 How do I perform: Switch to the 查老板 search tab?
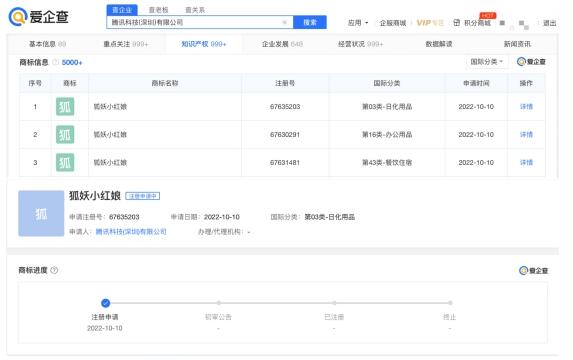click(x=158, y=10)
